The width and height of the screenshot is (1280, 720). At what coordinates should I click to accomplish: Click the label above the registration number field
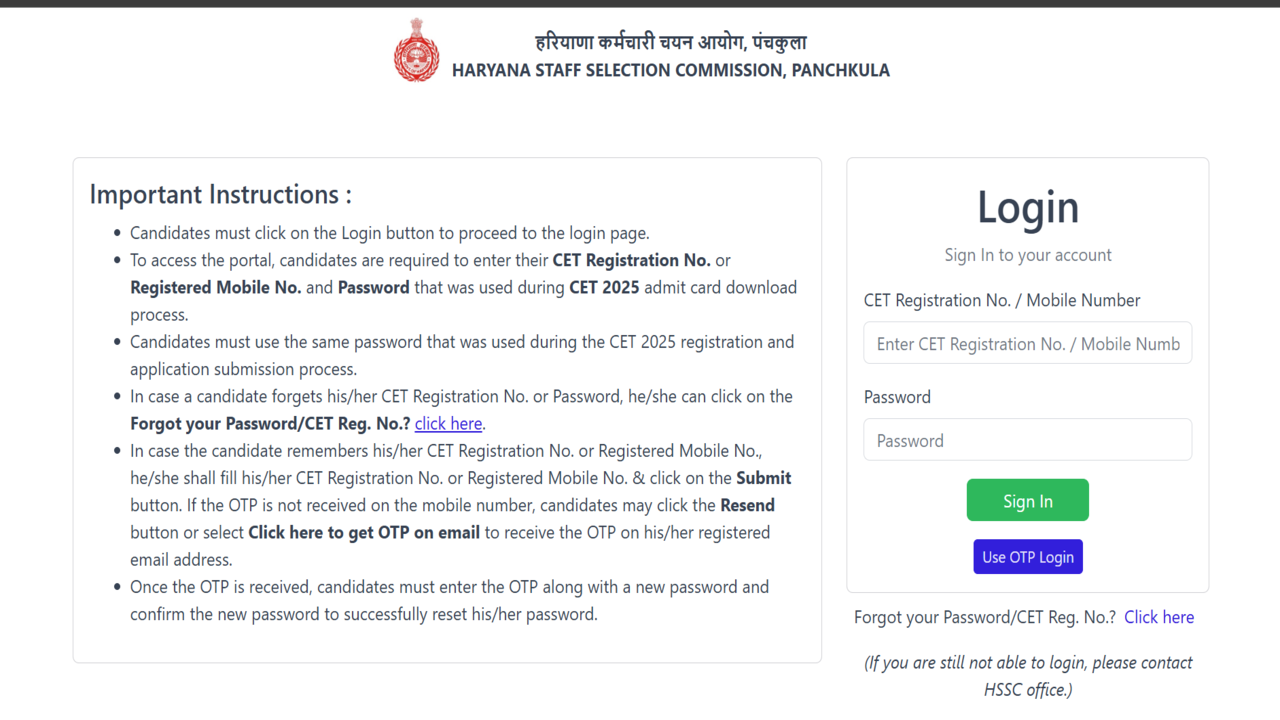[1001, 300]
